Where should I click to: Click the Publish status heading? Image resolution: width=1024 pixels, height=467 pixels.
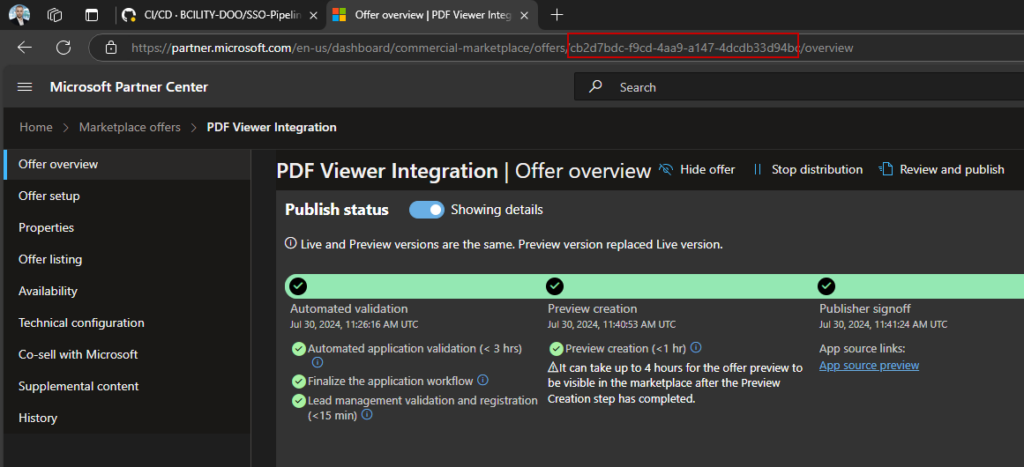(337, 210)
